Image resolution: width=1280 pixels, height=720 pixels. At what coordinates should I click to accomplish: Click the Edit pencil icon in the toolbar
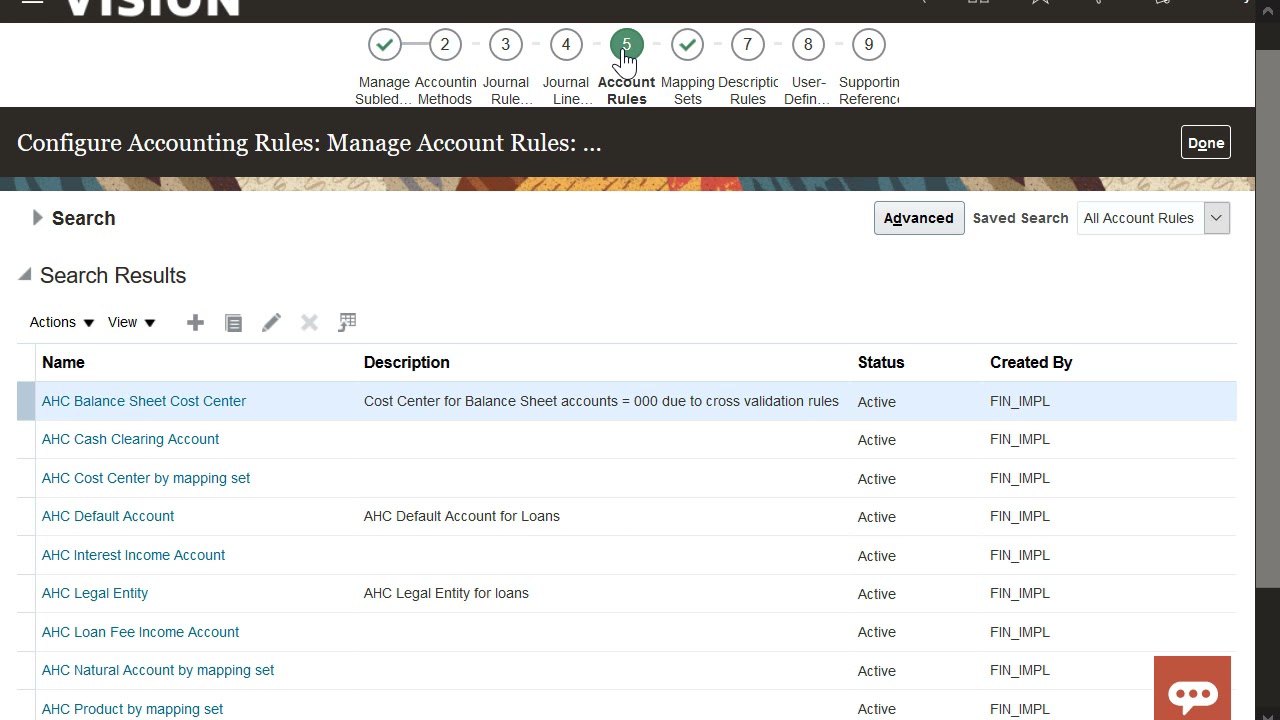(271, 322)
